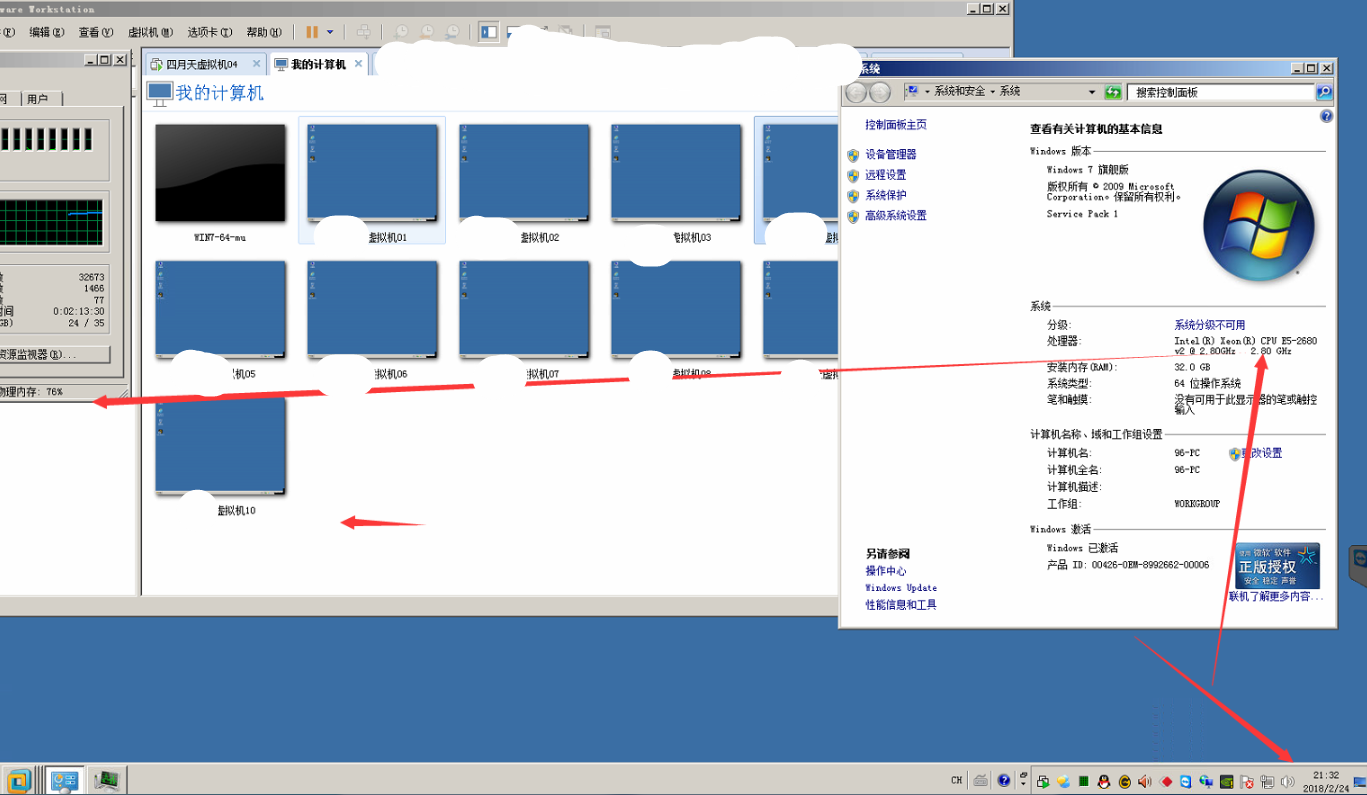Toggle the show library sidebar toolbar icon
1367x795 pixels.
(x=489, y=32)
